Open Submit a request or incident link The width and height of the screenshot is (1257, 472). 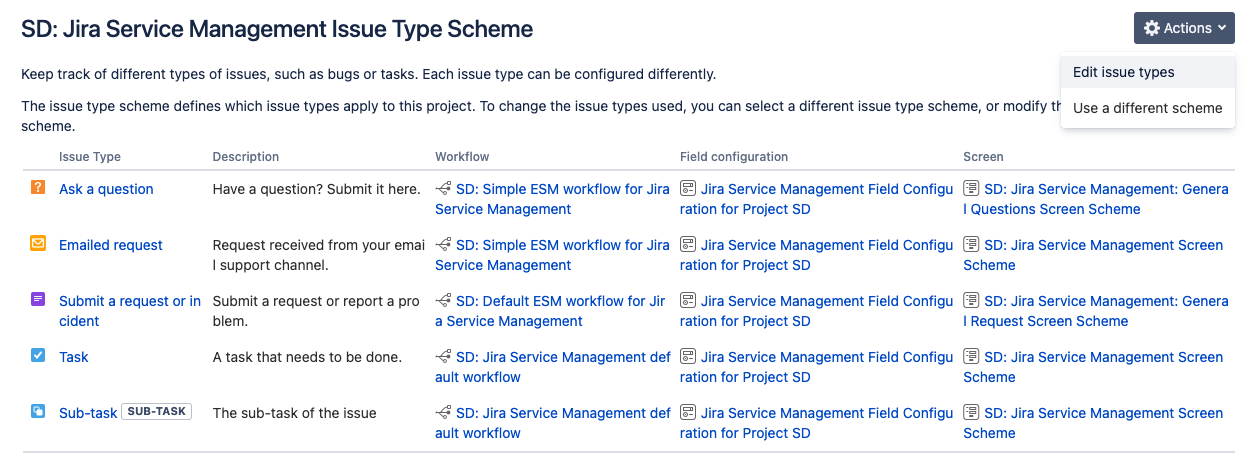[x=129, y=301]
